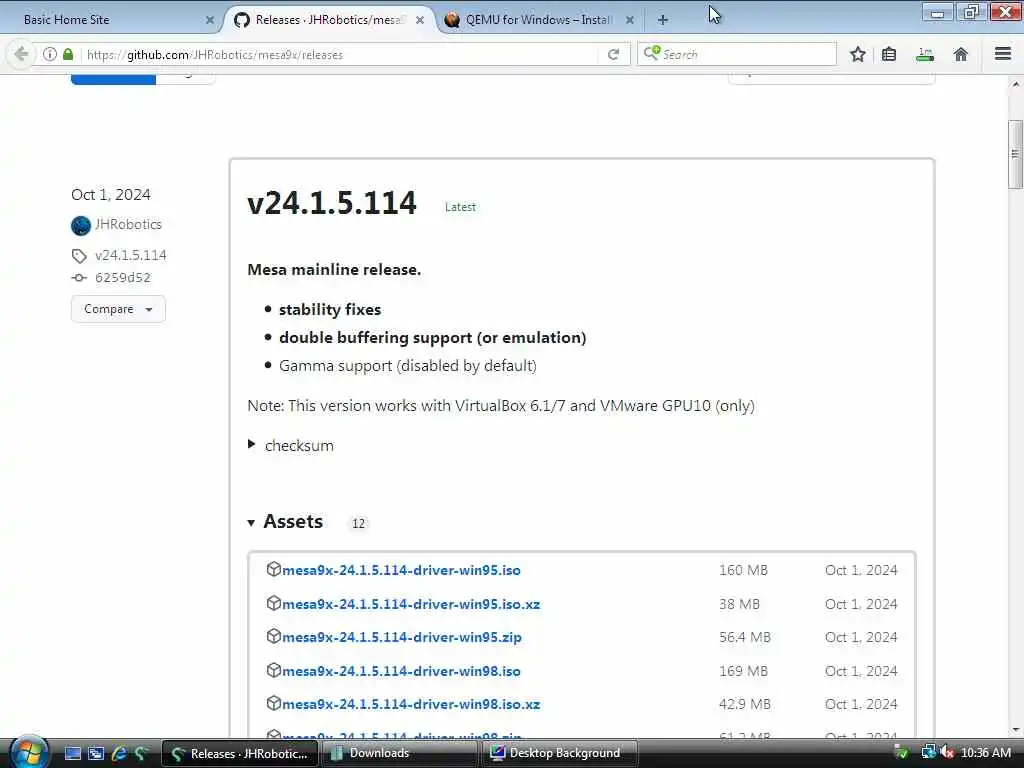
Task: Go back using the browser back arrow
Action: click(x=21, y=54)
